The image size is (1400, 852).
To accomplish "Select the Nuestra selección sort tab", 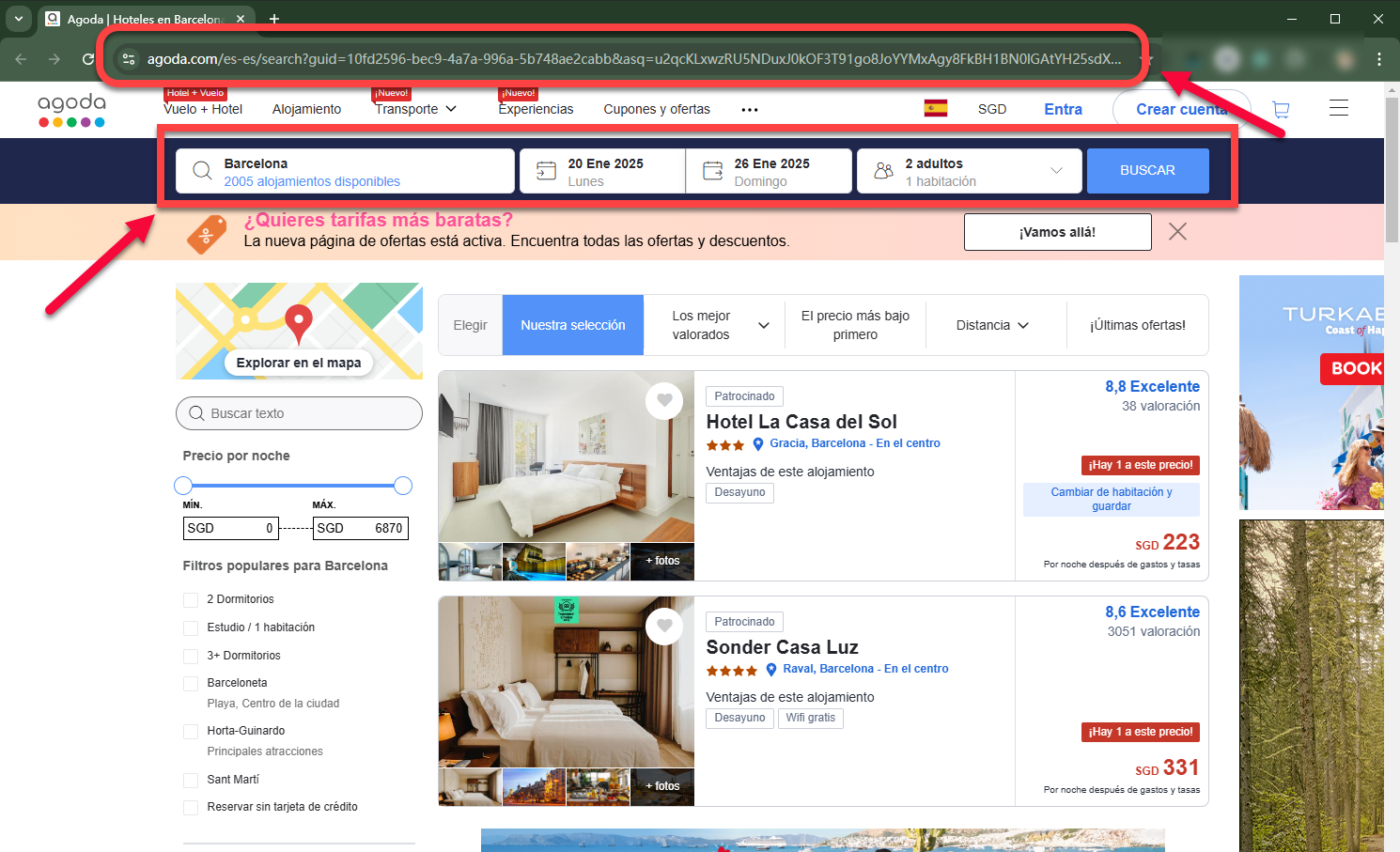I will click(x=573, y=325).
